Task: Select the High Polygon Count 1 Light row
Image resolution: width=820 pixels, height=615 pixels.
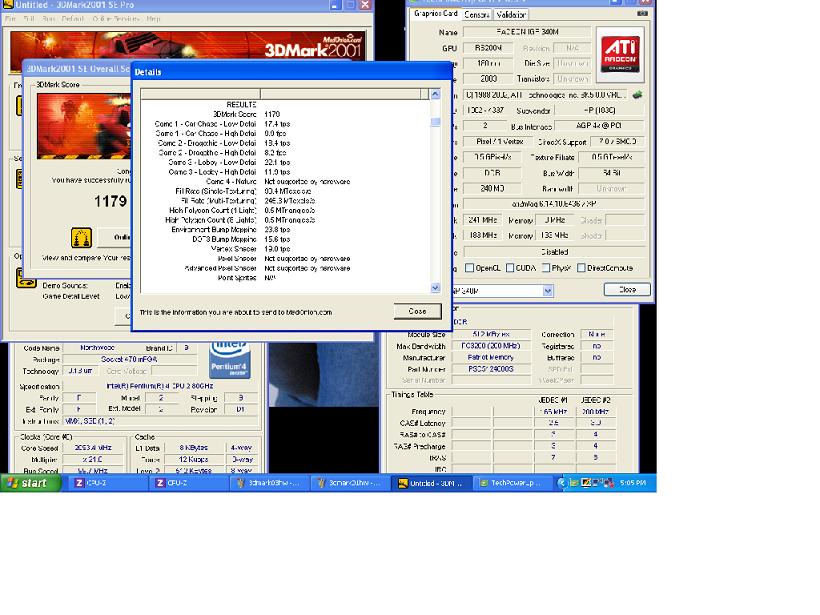Action: pos(285,210)
